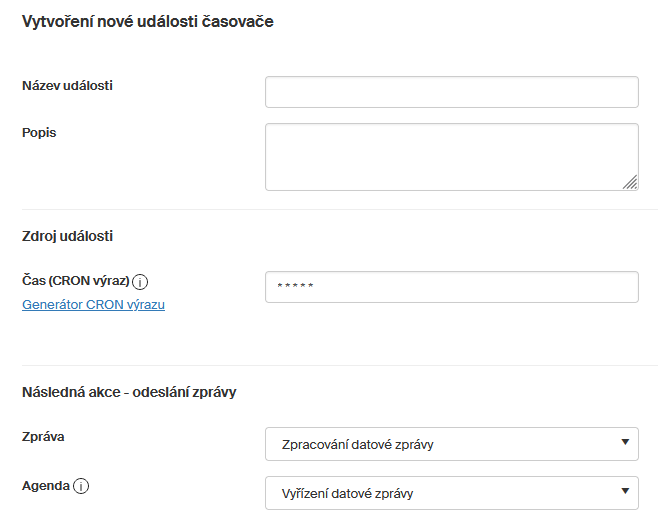Screen dimensions: 658x520
Task: Click the CRON expression input field
Action: point(452,287)
